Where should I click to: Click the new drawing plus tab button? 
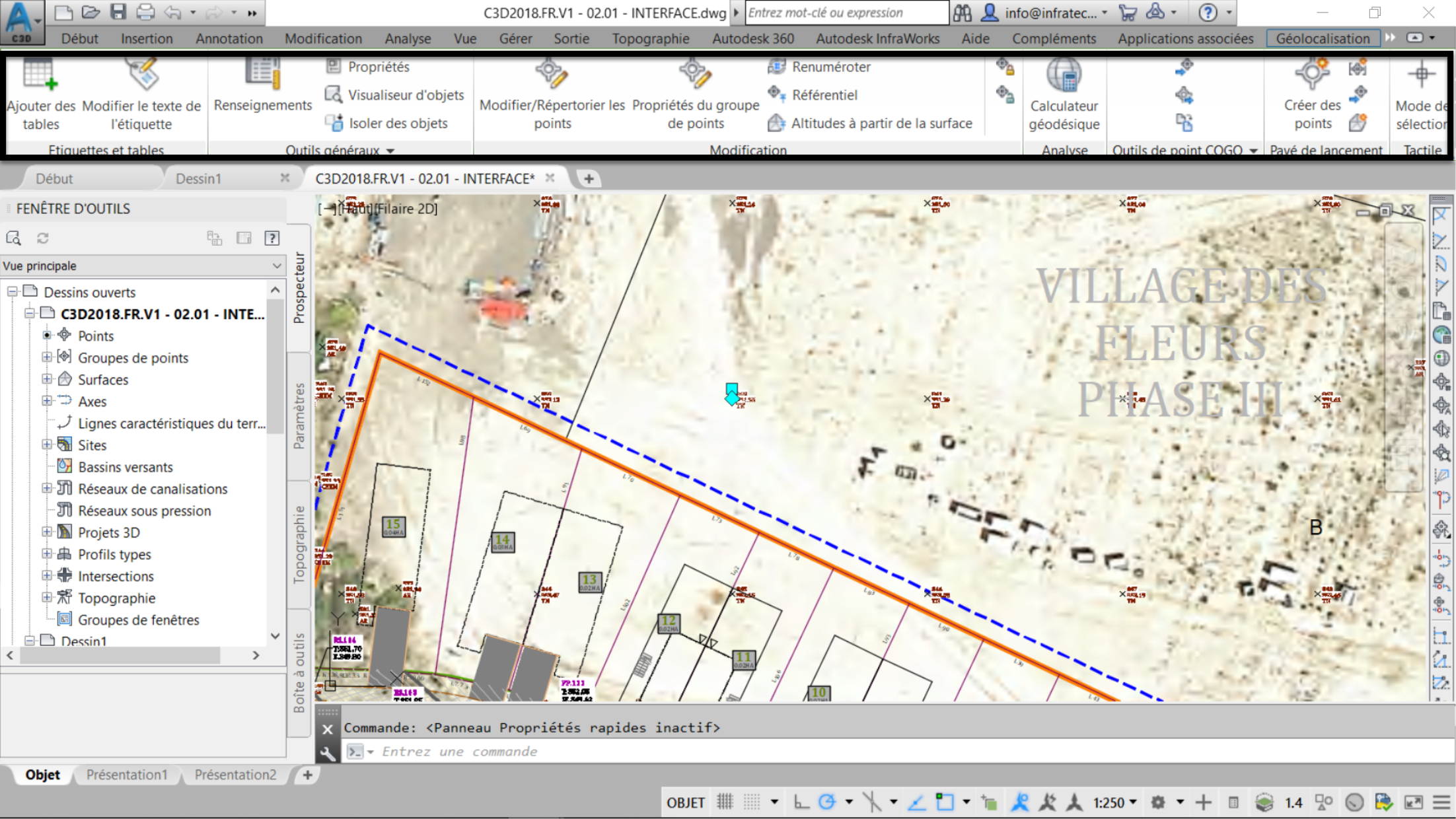click(x=589, y=178)
